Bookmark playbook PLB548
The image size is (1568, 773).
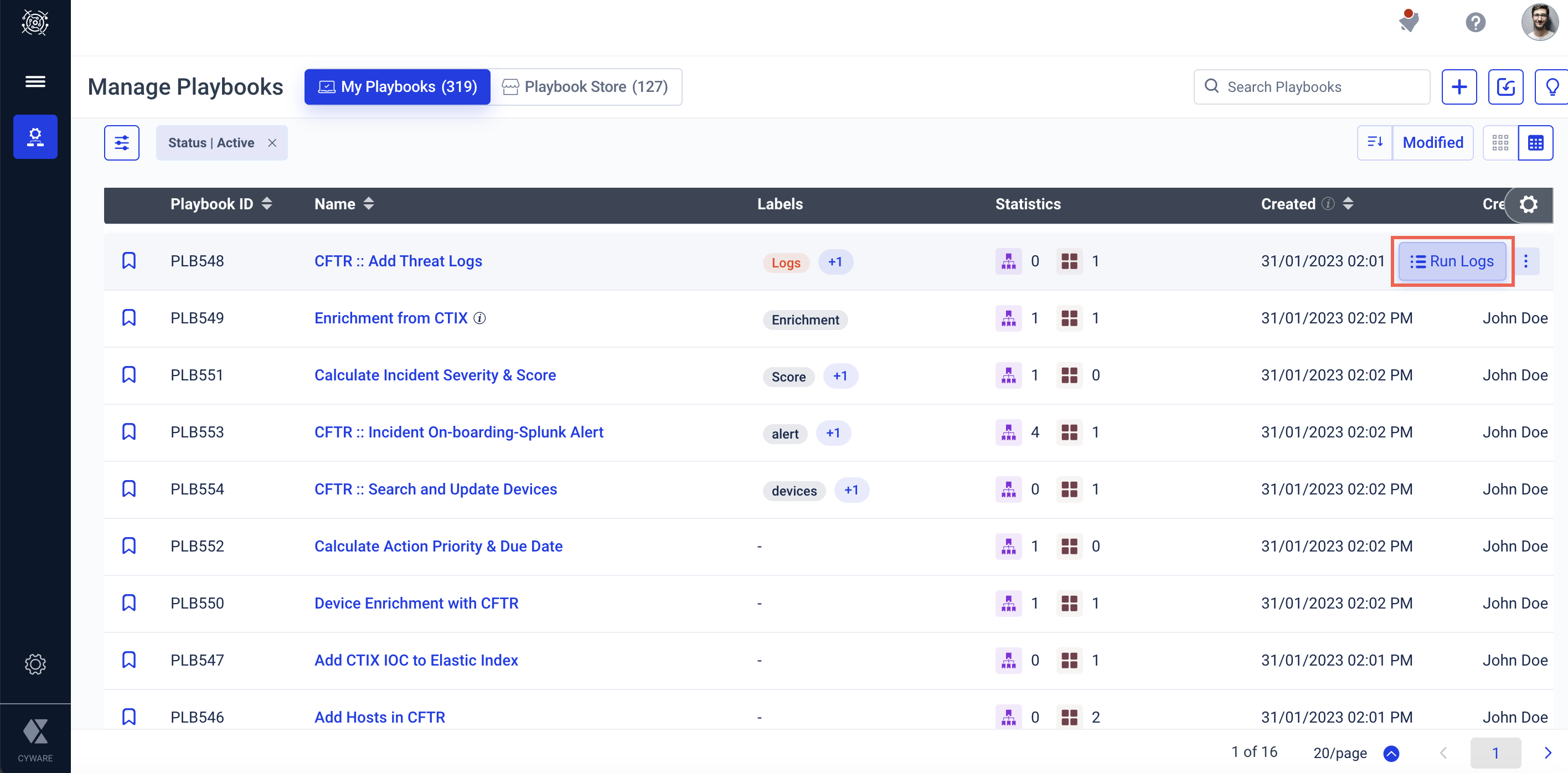coord(128,261)
